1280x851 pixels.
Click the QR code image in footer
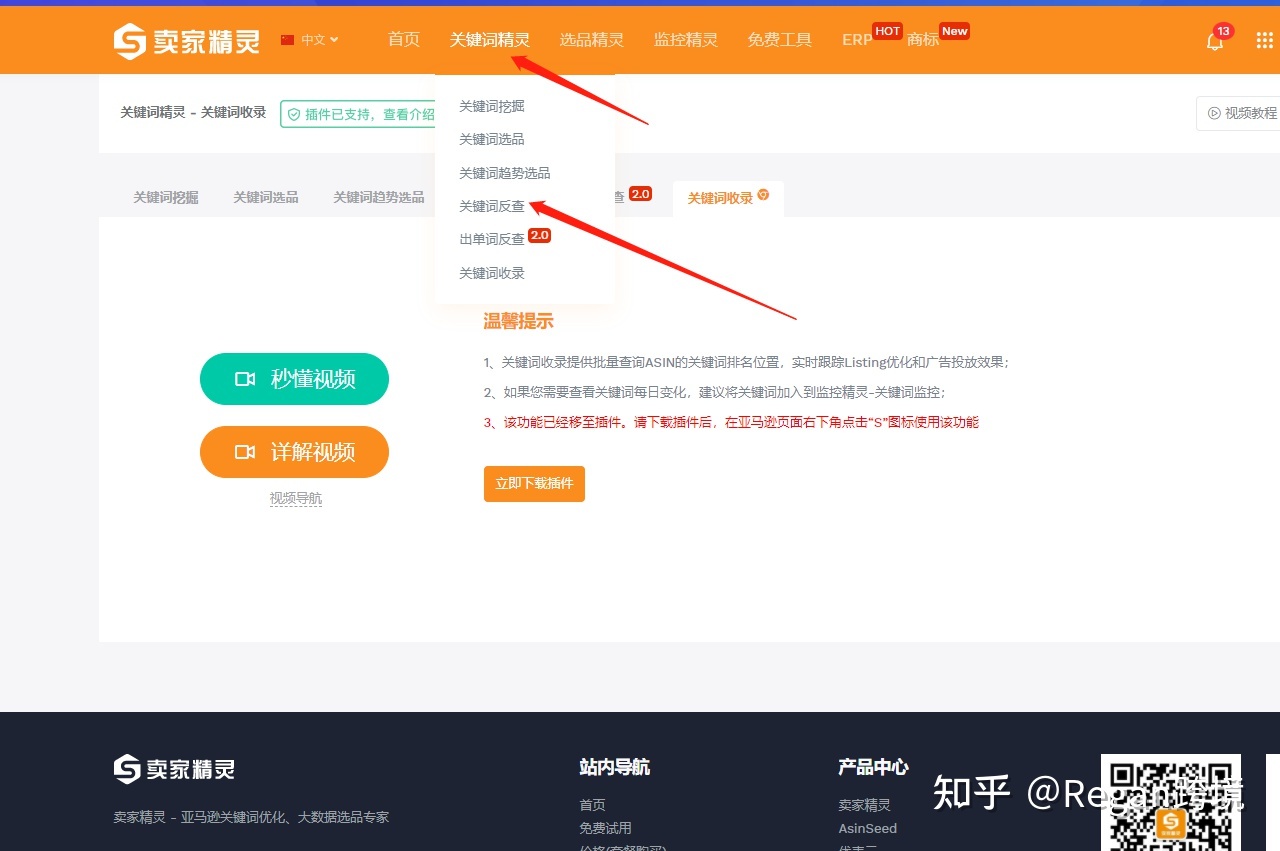1171,802
